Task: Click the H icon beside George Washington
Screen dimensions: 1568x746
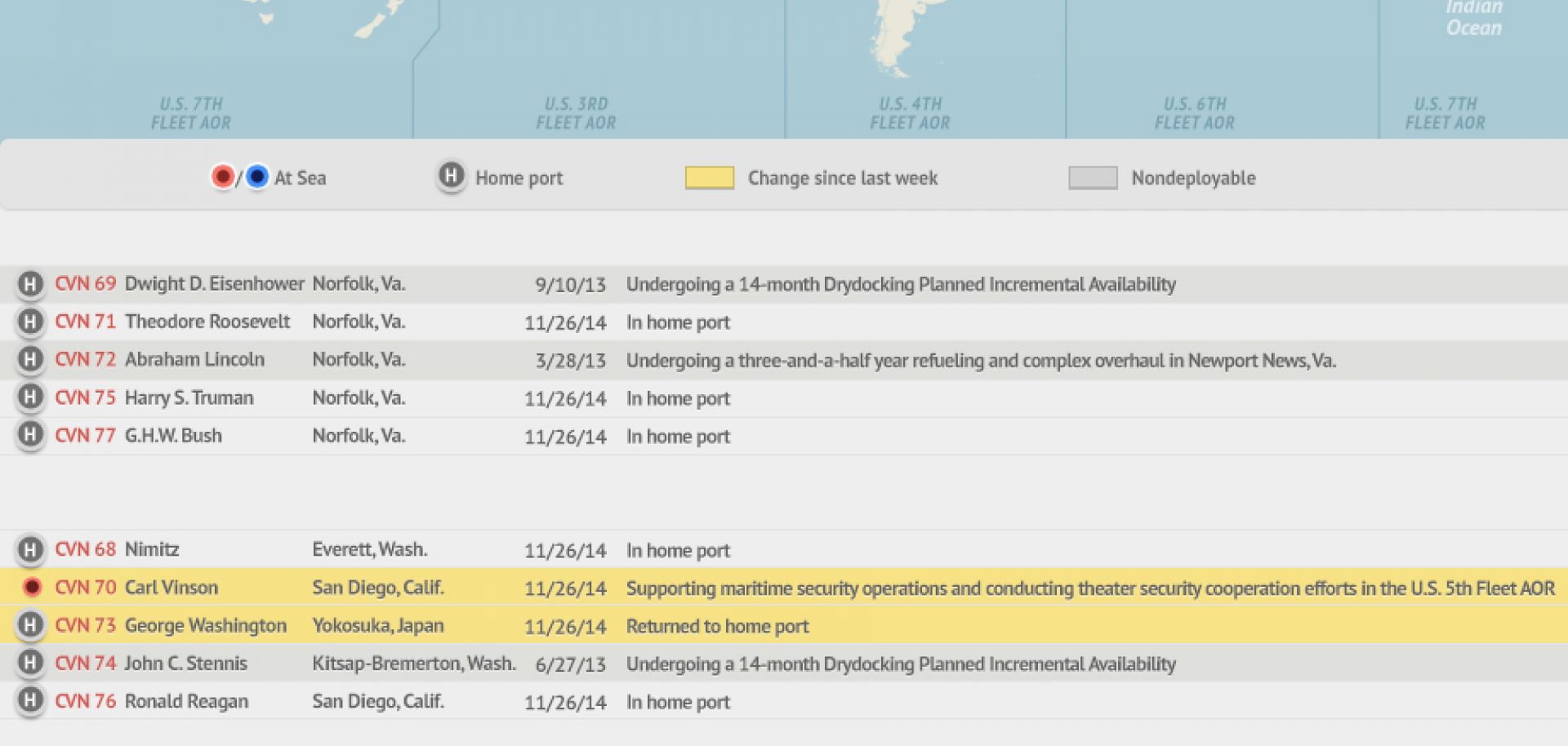Action: click(30, 625)
